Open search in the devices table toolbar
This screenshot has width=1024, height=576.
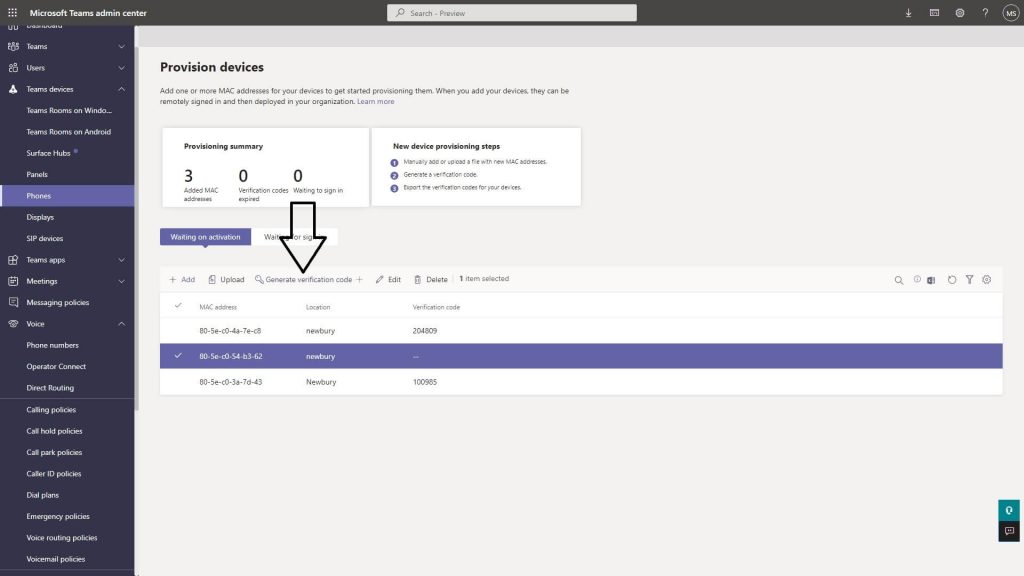(899, 280)
